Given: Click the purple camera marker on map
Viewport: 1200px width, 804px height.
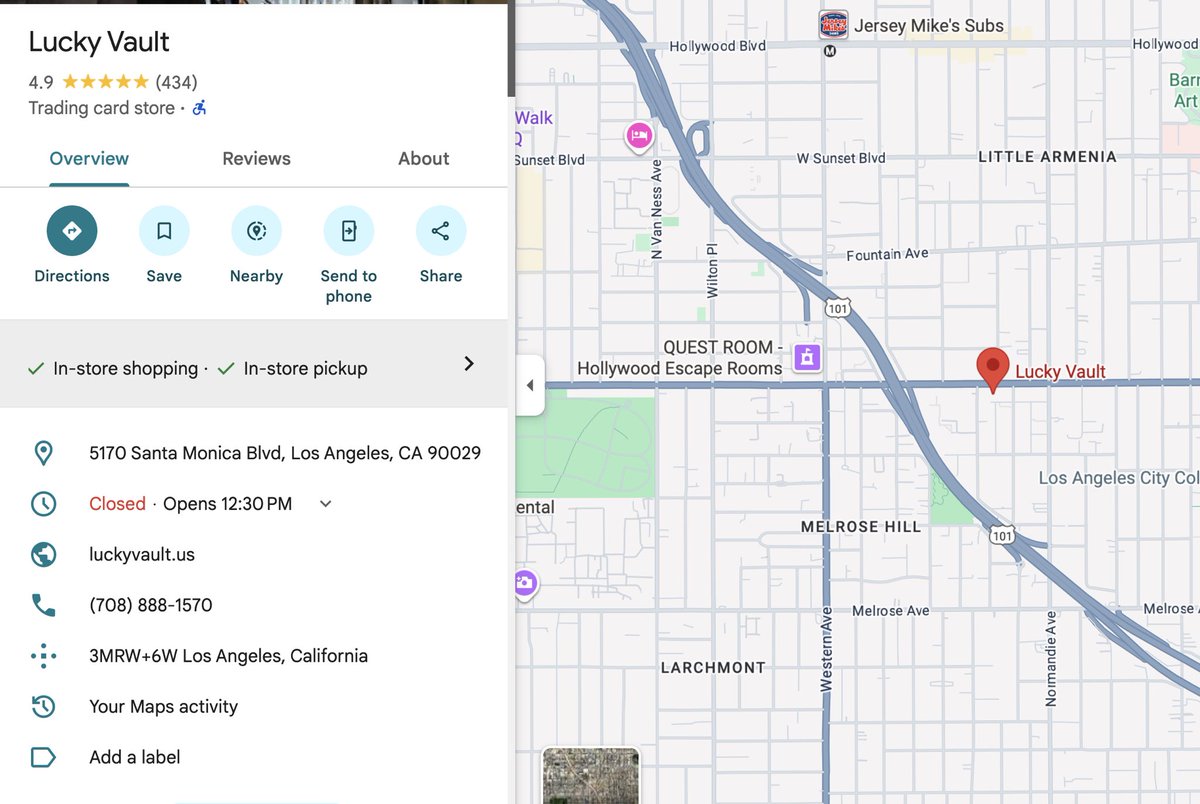Looking at the screenshot, I should click(524, 584).
